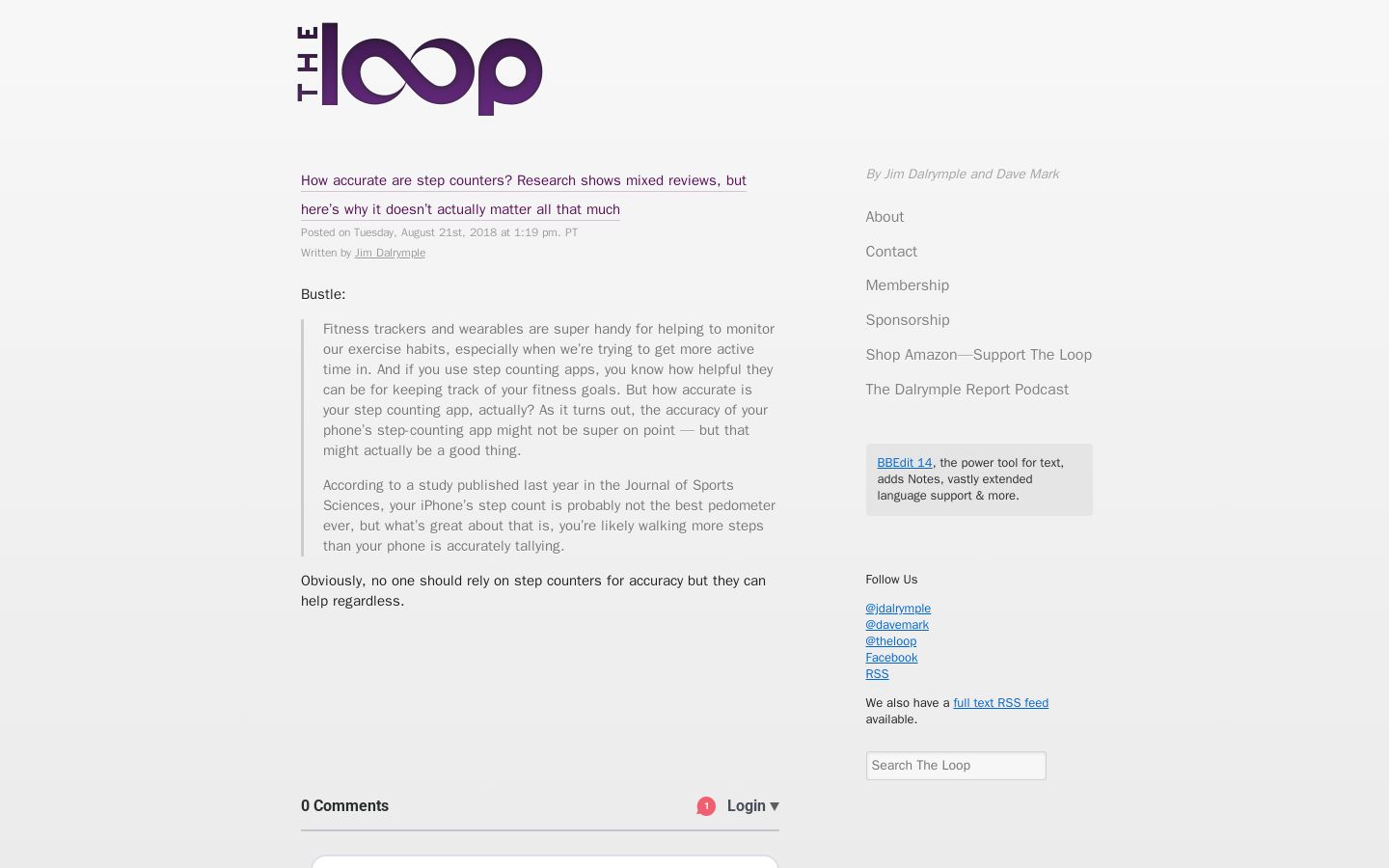Focus the Search The Loop field

[956, 766]
